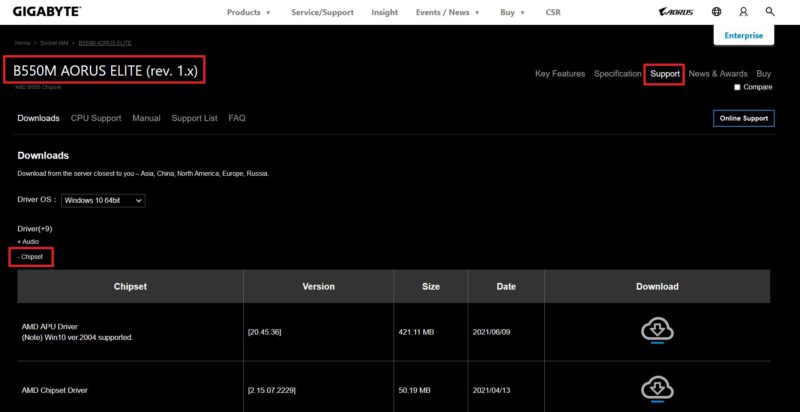Viewport: 800px width, 412px height.
Task: Click the Version column header
Action: 318,287
